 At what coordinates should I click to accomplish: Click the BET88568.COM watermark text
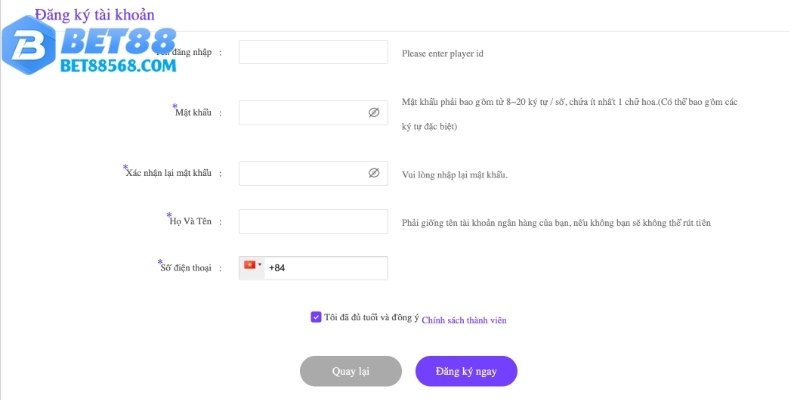click(118, 65)
